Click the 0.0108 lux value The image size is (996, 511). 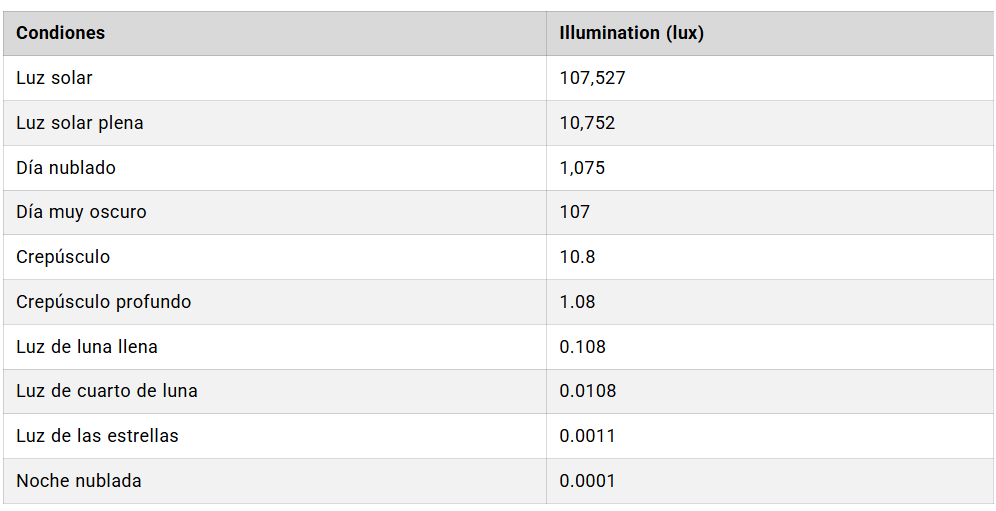(x=587, y=391)
